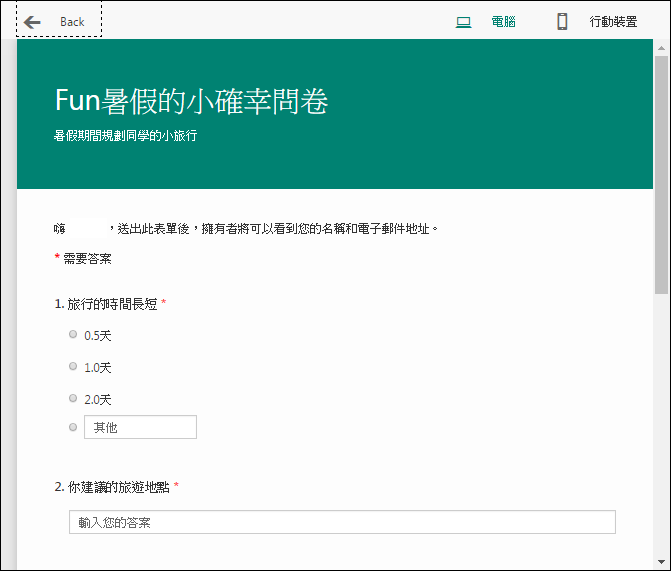This screenshot has height=571, width=671.
Task: Click the scrollbar down arrow
Action: tap(662, 562)
